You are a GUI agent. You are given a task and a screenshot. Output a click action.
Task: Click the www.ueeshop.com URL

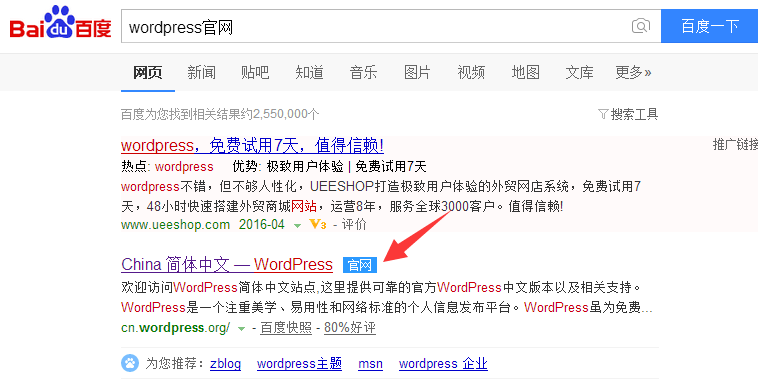click(175, 225)
